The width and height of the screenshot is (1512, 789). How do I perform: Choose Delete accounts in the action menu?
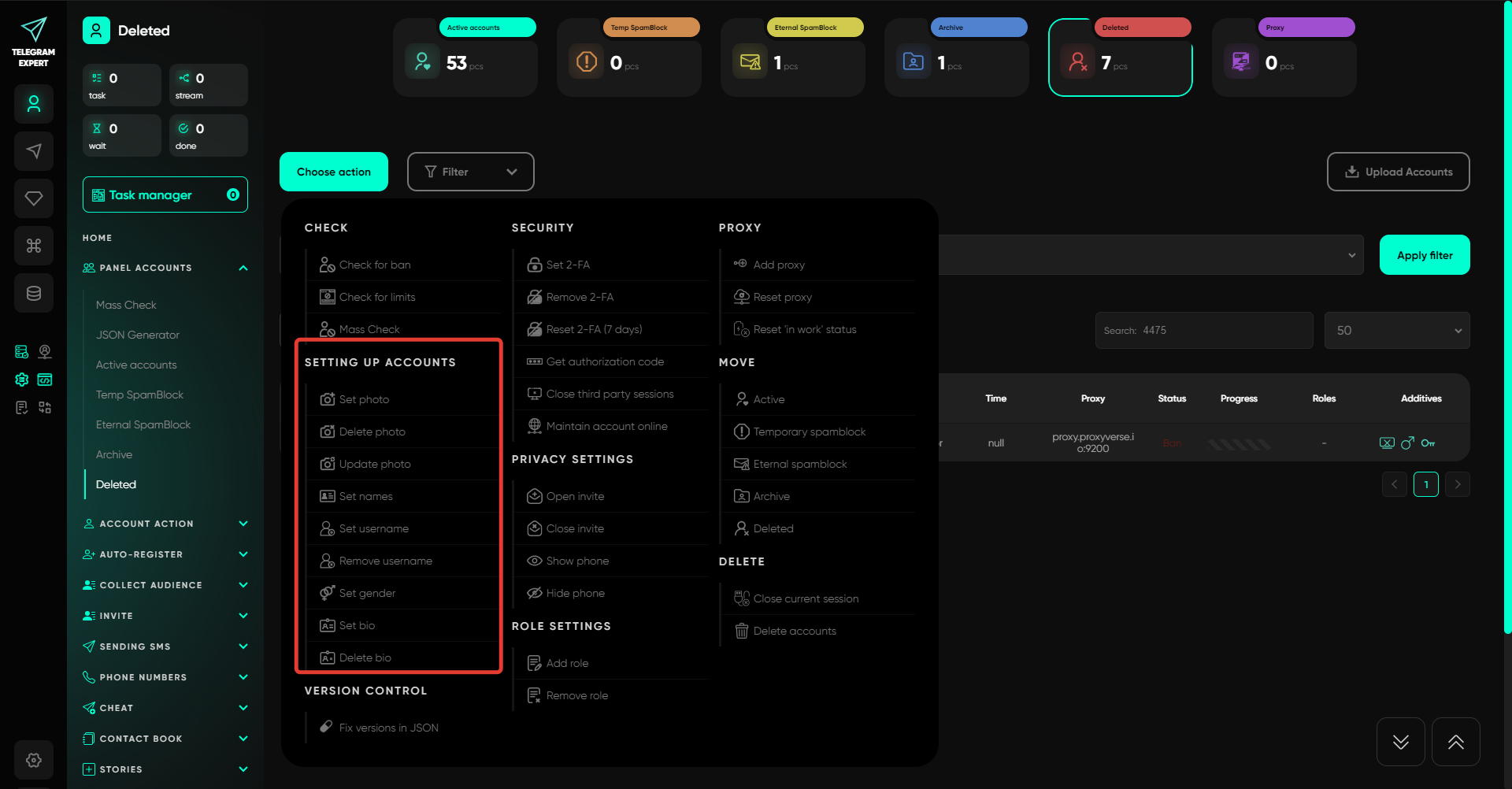tap(794, 631)
